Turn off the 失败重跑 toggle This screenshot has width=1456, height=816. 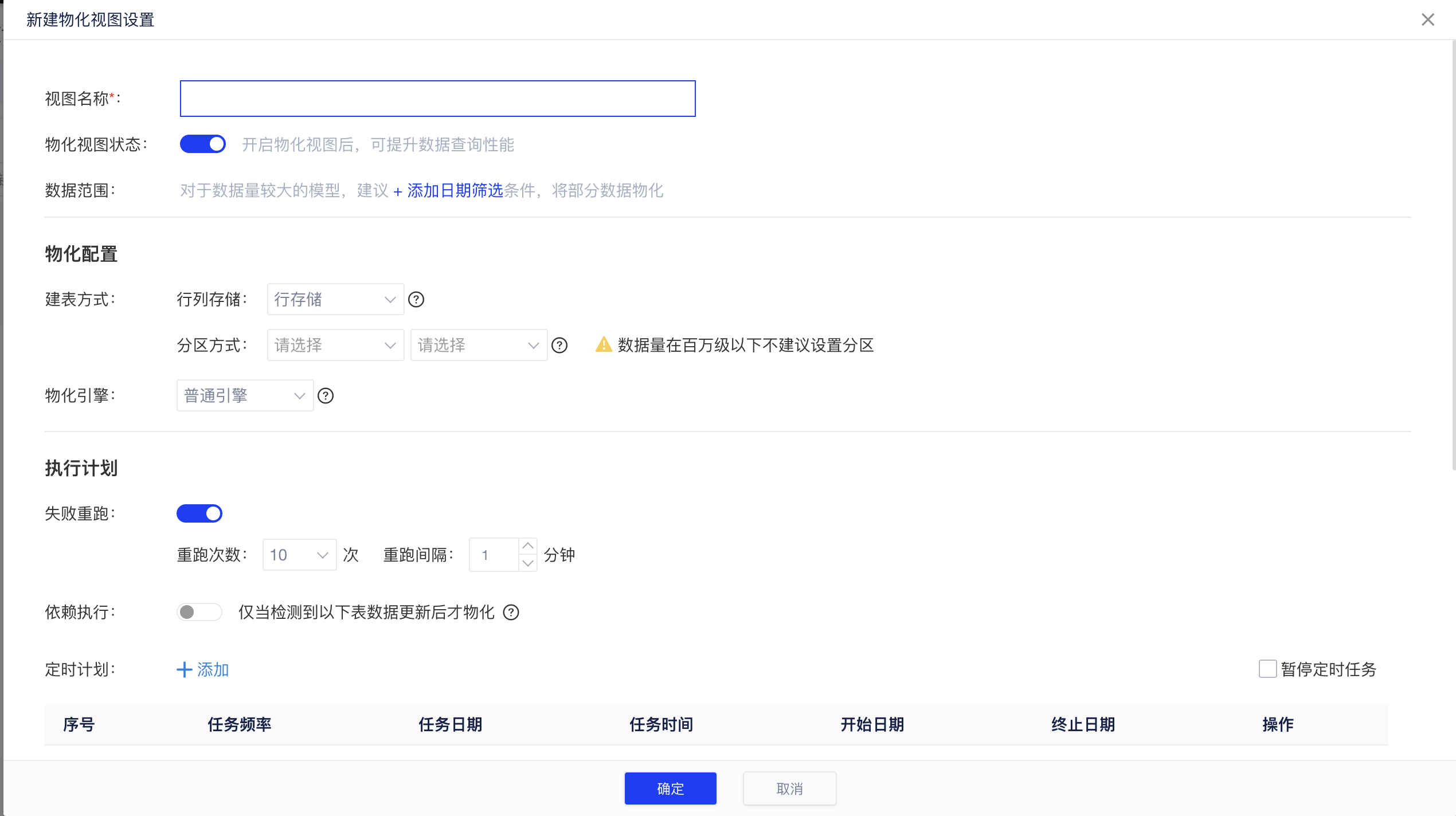(199, 513)
